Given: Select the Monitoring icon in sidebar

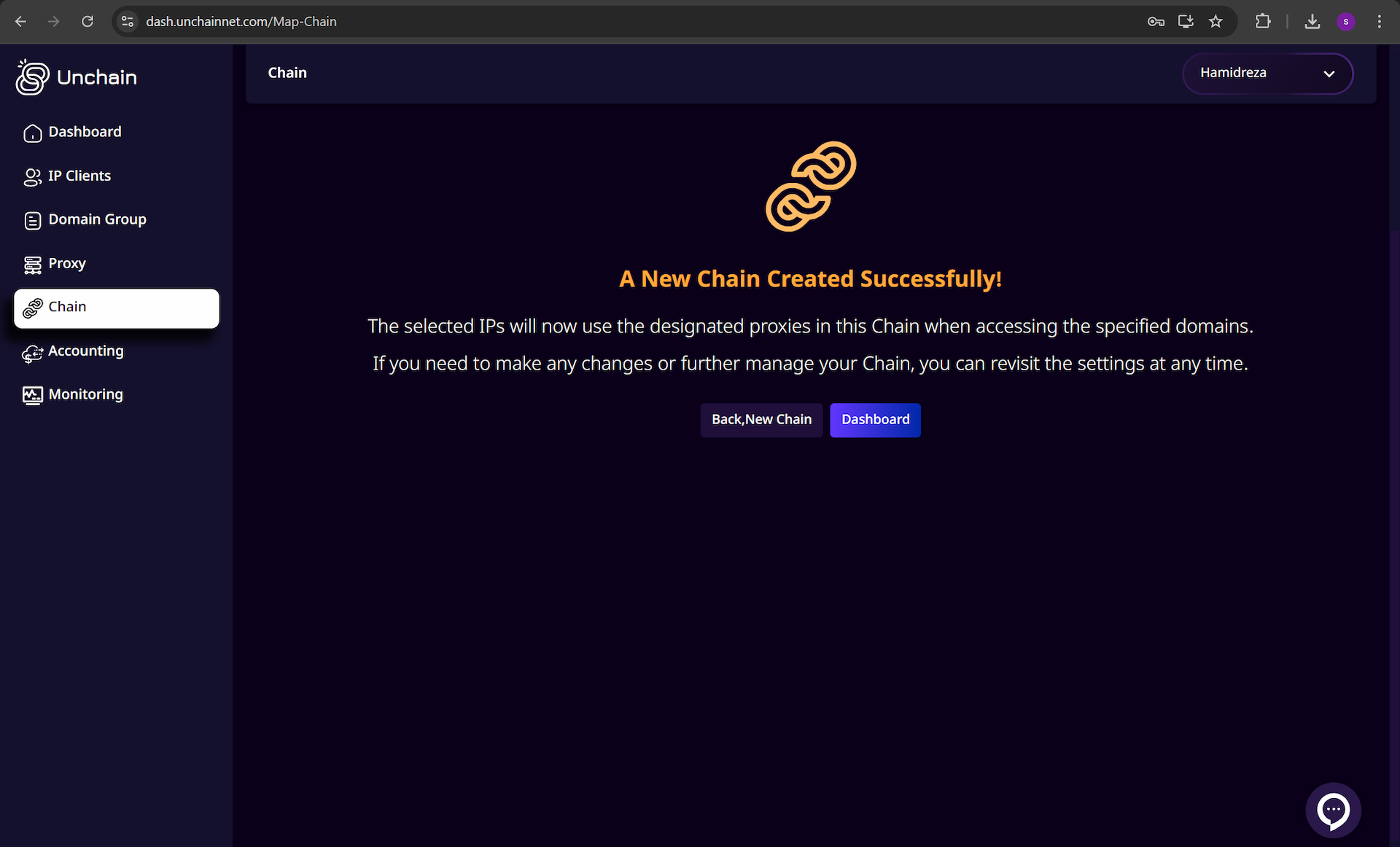Looking at the screenshot, I should tap(32, 396).
